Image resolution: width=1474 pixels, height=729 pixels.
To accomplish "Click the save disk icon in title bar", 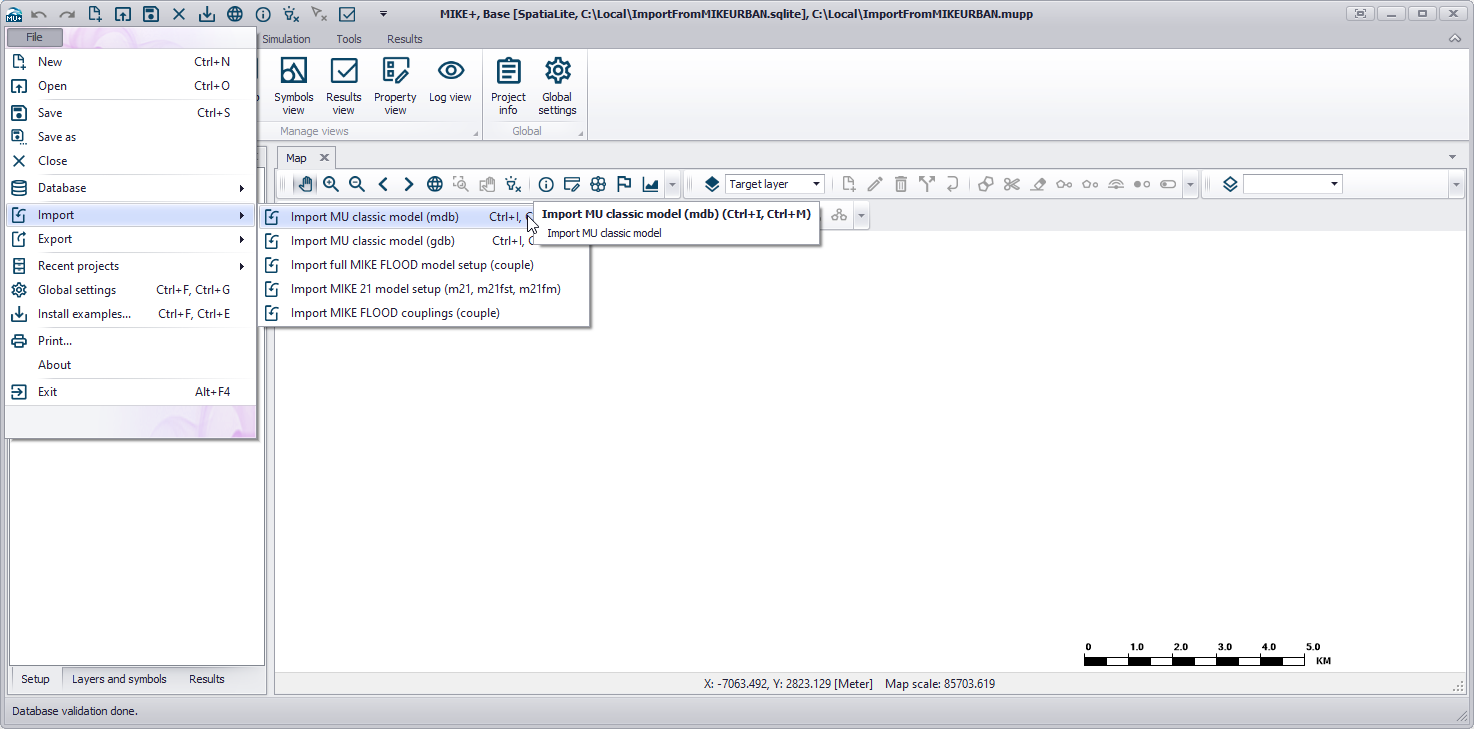I will (x=150, y=14).
